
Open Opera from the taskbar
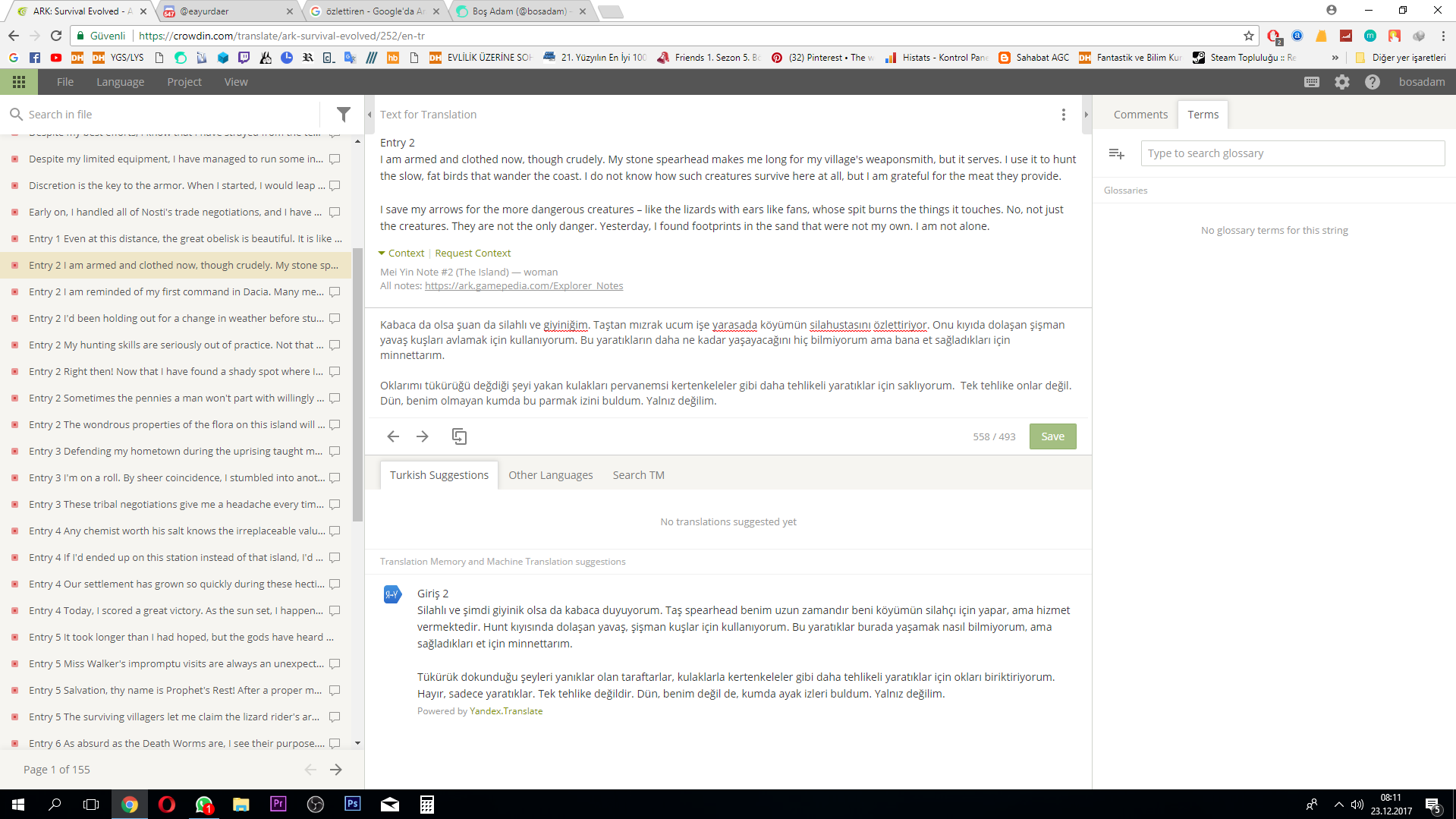(x=166, y=805)
